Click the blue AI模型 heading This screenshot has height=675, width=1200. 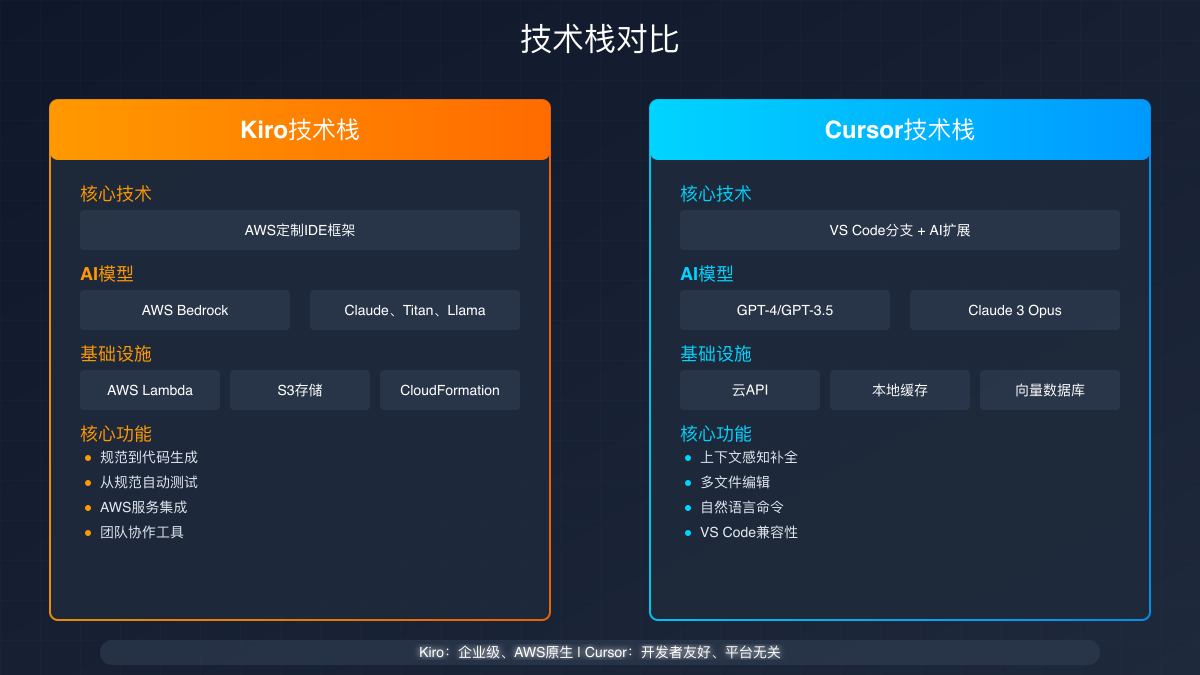pyautogui.click(x=707, y=274)
